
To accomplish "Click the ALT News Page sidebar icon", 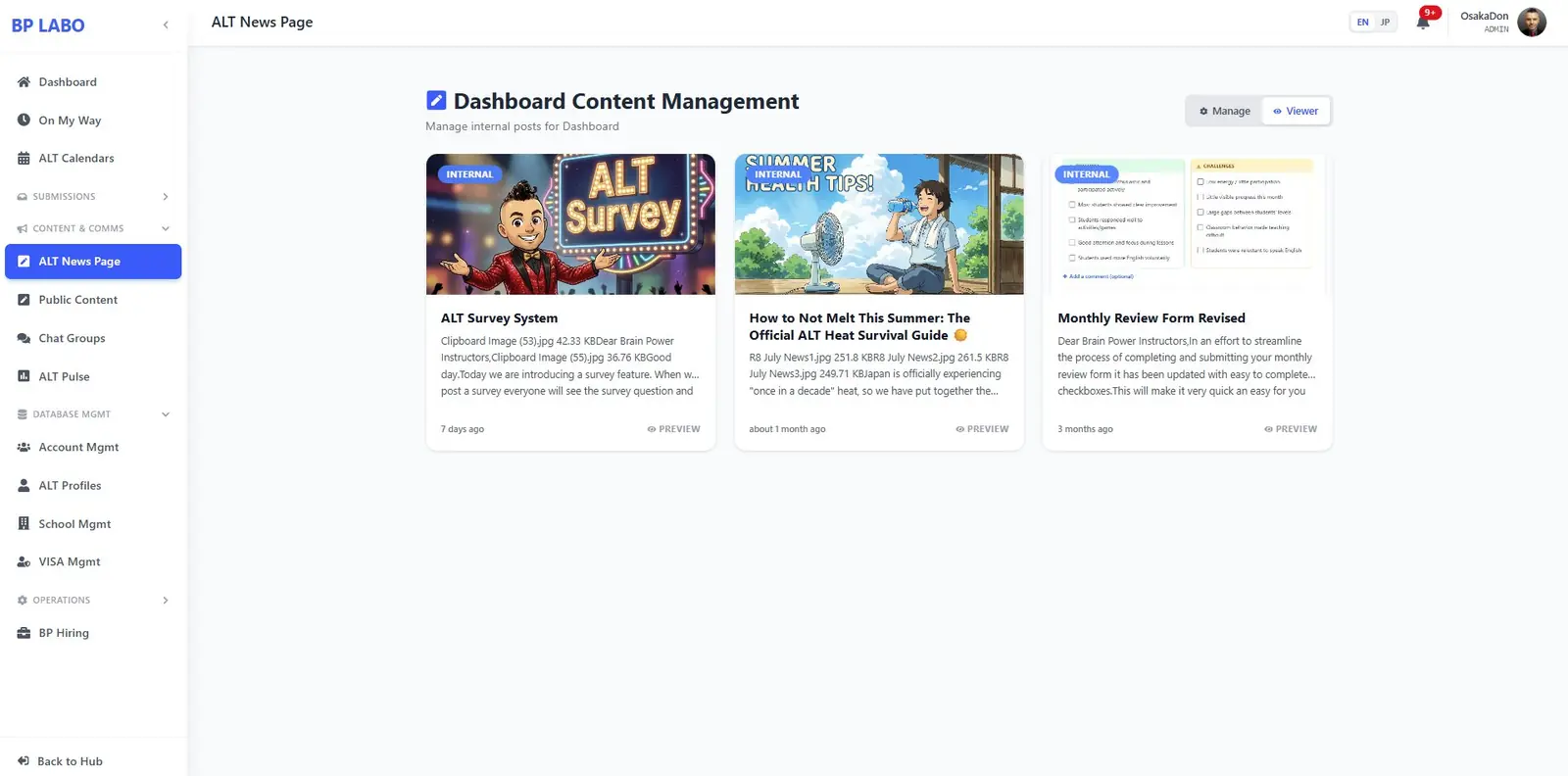I will 24,262.
